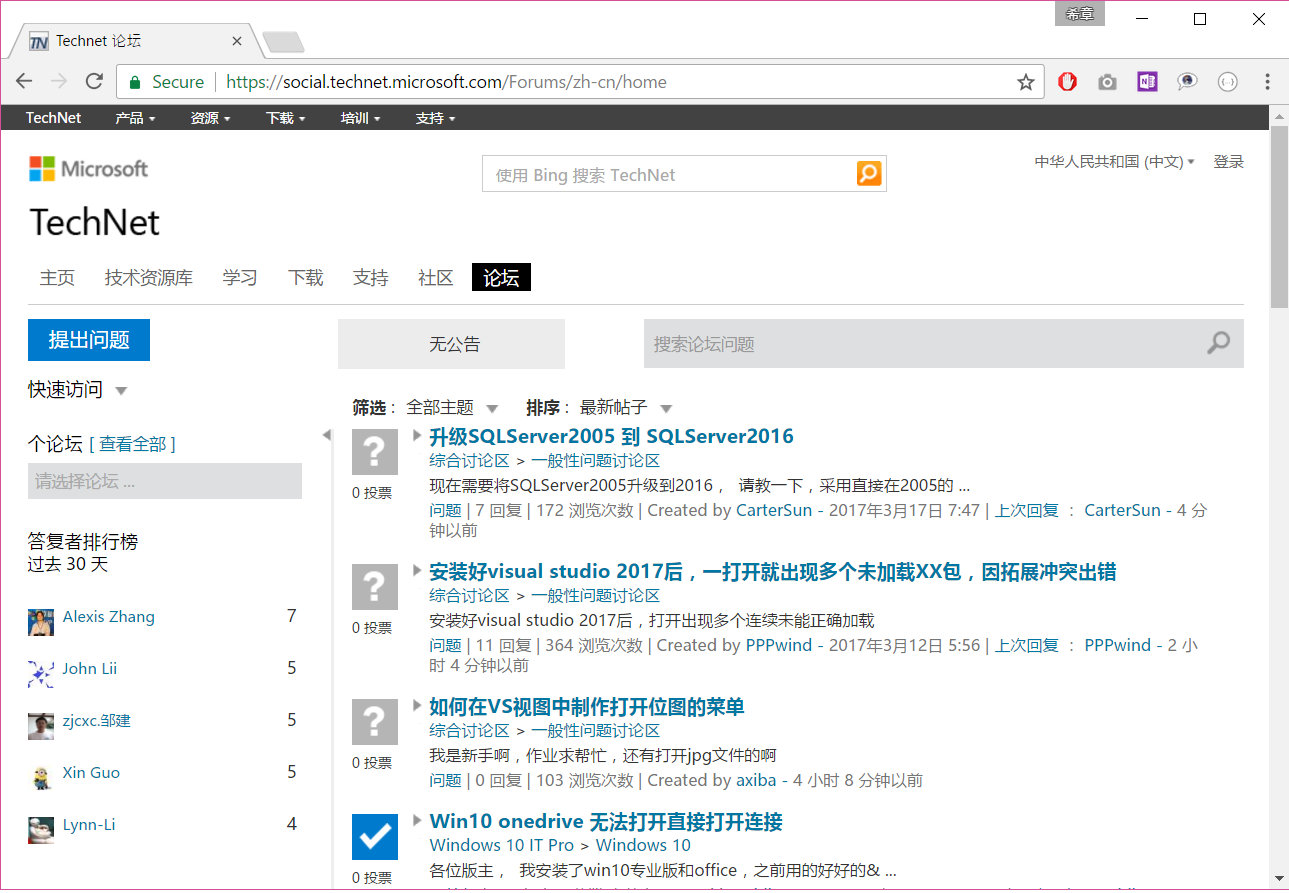The height and width of the screenshot is (893, 1289).
Task: Click the orange Bing search icon
Action: pos(869,174)
